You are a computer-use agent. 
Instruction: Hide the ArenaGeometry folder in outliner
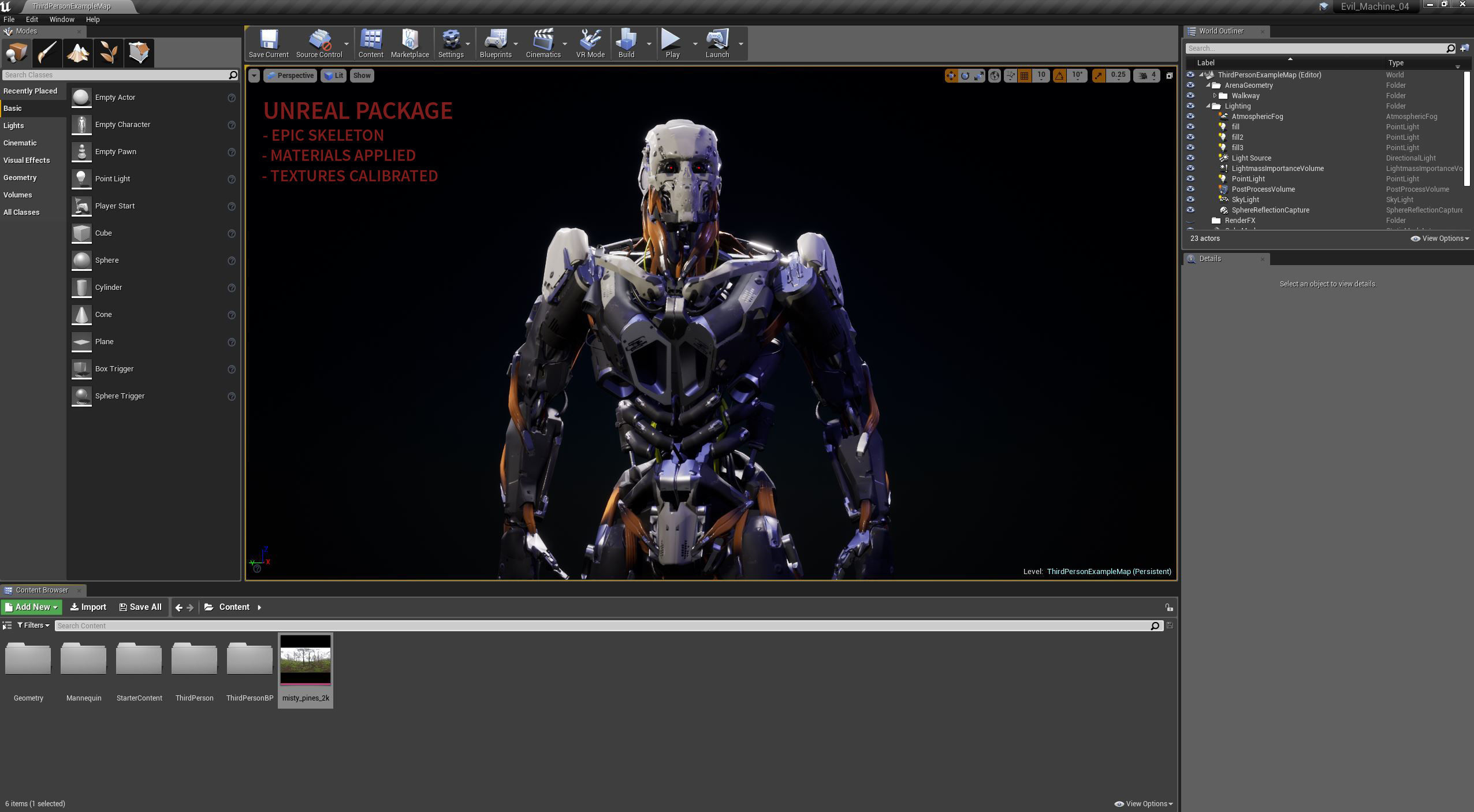click(x=1190, y=85)
